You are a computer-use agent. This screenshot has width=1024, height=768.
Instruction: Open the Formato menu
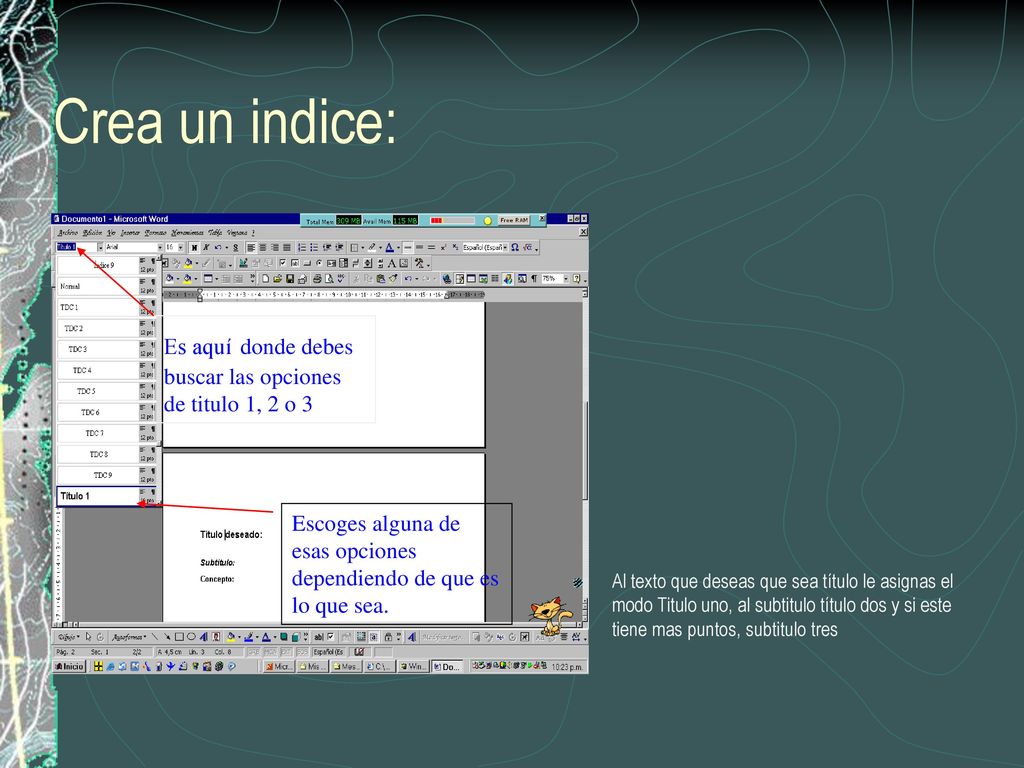coord(155,232)
